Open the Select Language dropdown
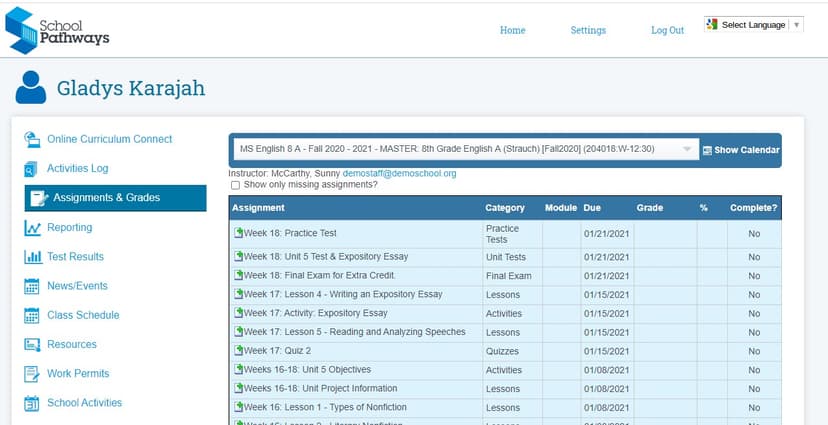The width and height of the screenshot is (828, 425). point(754,25)
